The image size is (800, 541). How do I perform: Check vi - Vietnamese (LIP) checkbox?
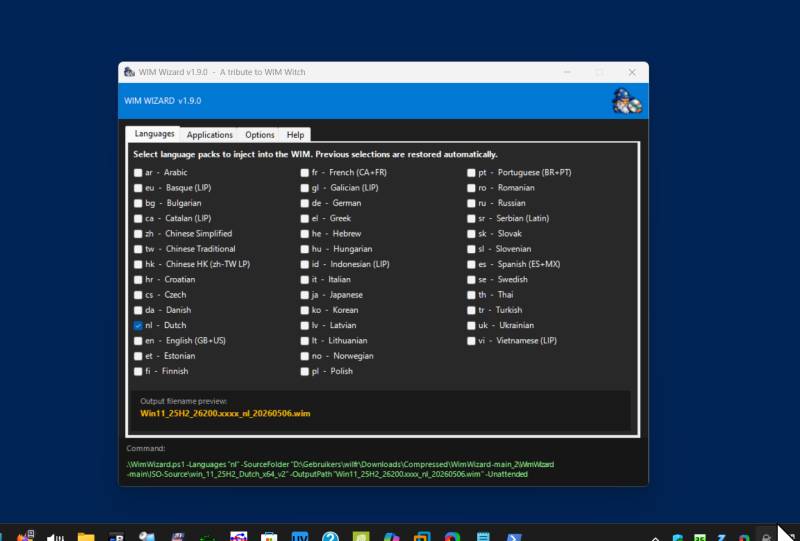[x=471, y=341]
